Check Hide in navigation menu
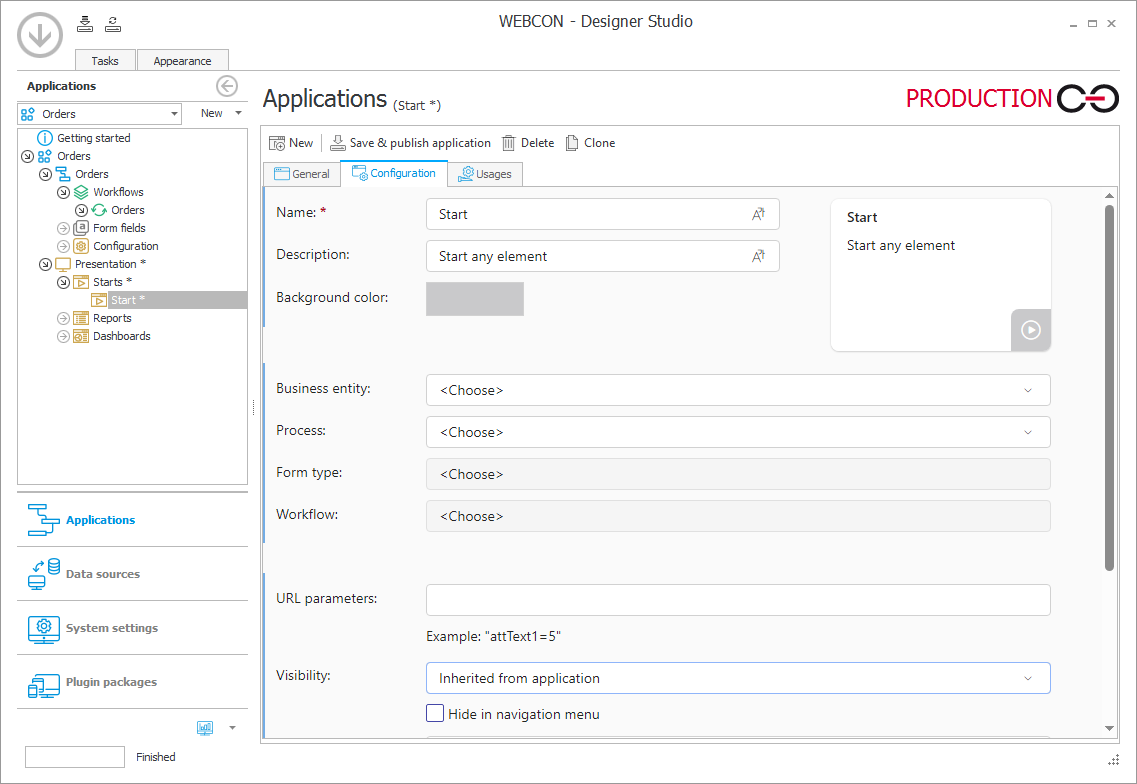1137x784 pixels. [x=435, y=714]
